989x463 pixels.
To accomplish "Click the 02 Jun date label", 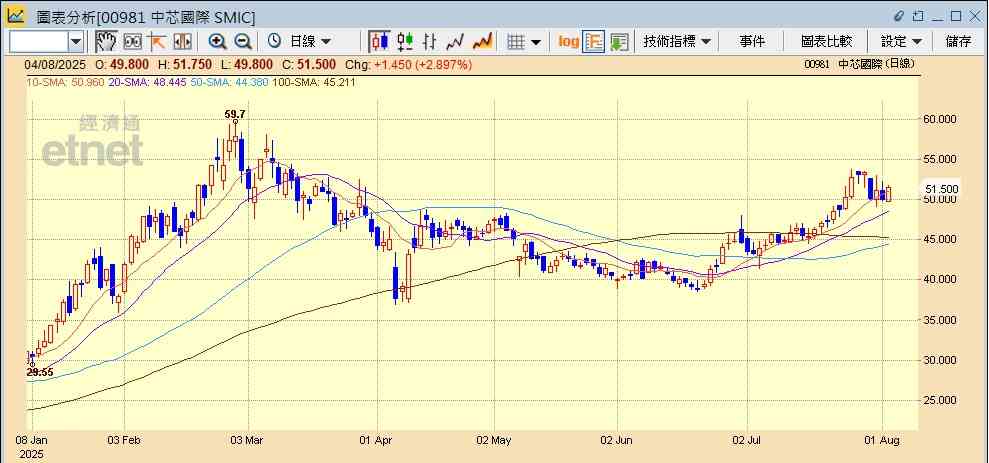I will click(618, 439).
